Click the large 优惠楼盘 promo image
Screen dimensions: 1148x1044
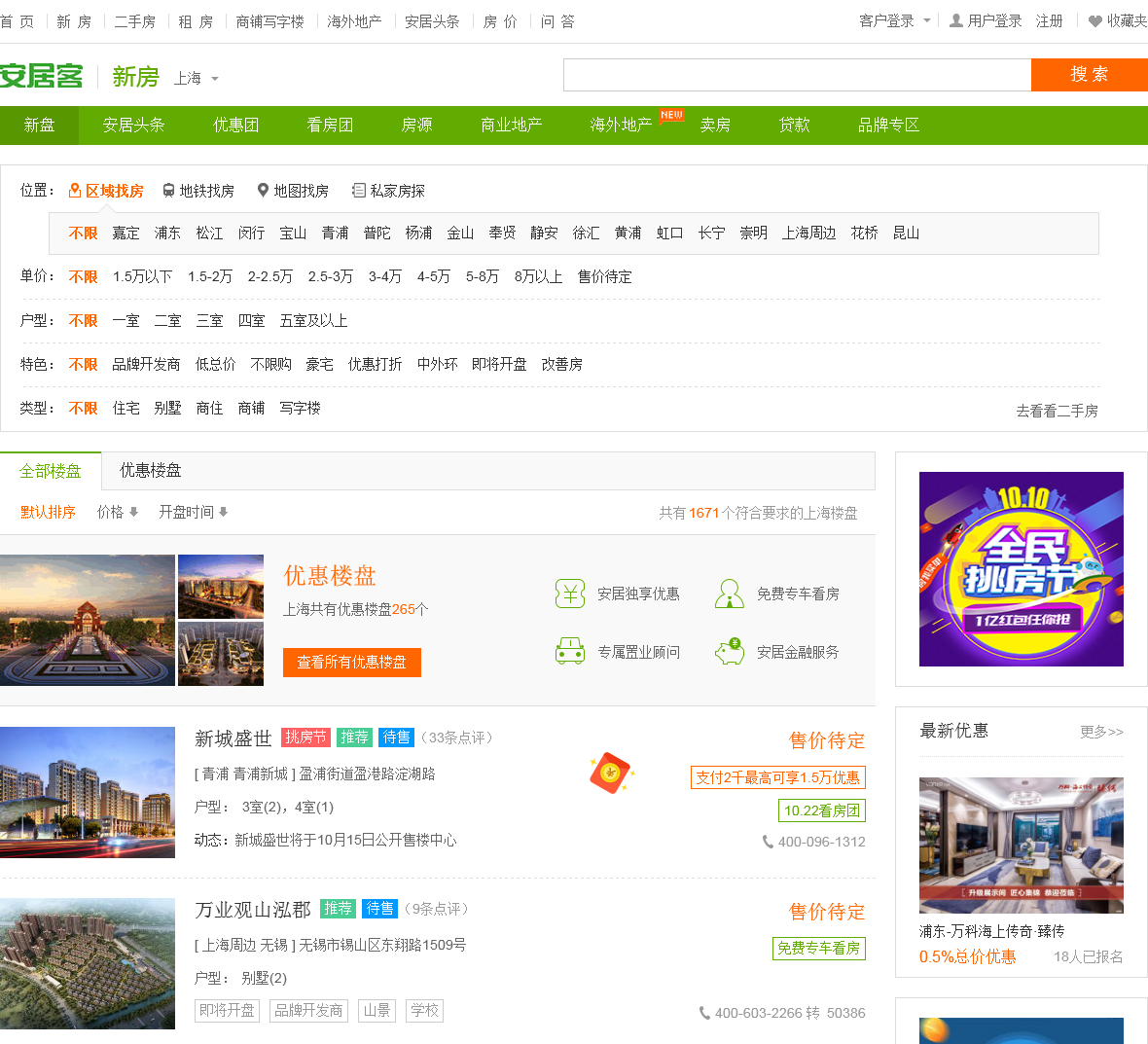pos(88,620)
